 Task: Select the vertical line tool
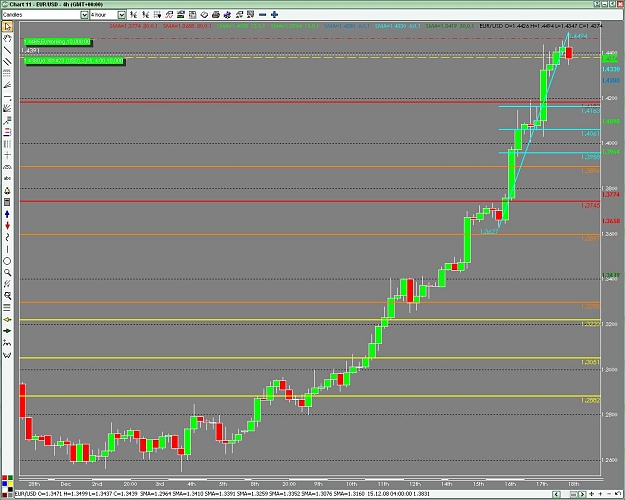[x=7, y=249]
